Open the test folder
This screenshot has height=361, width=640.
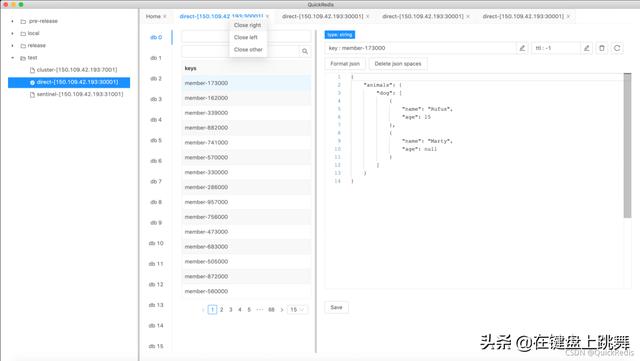click(33, 58)
